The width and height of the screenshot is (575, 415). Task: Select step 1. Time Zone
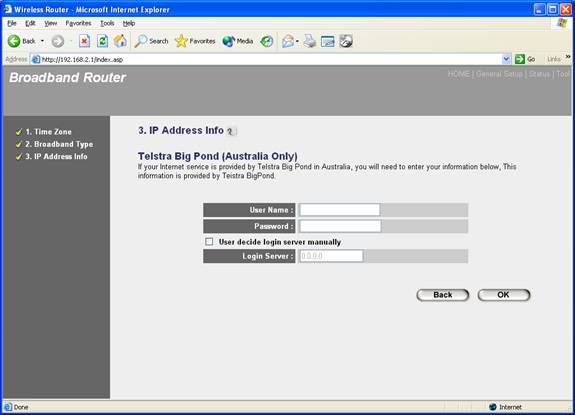pos(48,132)
